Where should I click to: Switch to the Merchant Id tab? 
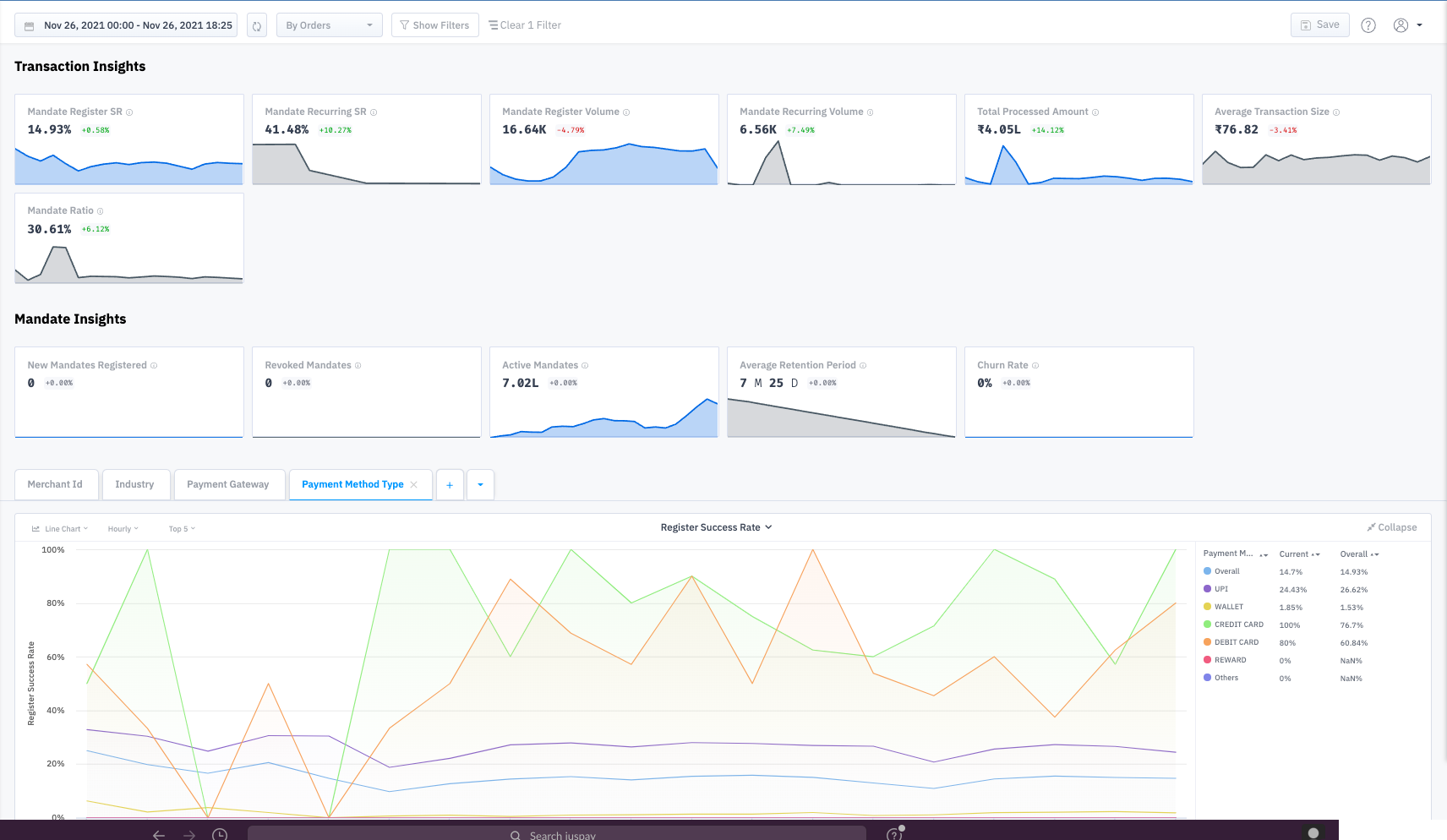56,485
